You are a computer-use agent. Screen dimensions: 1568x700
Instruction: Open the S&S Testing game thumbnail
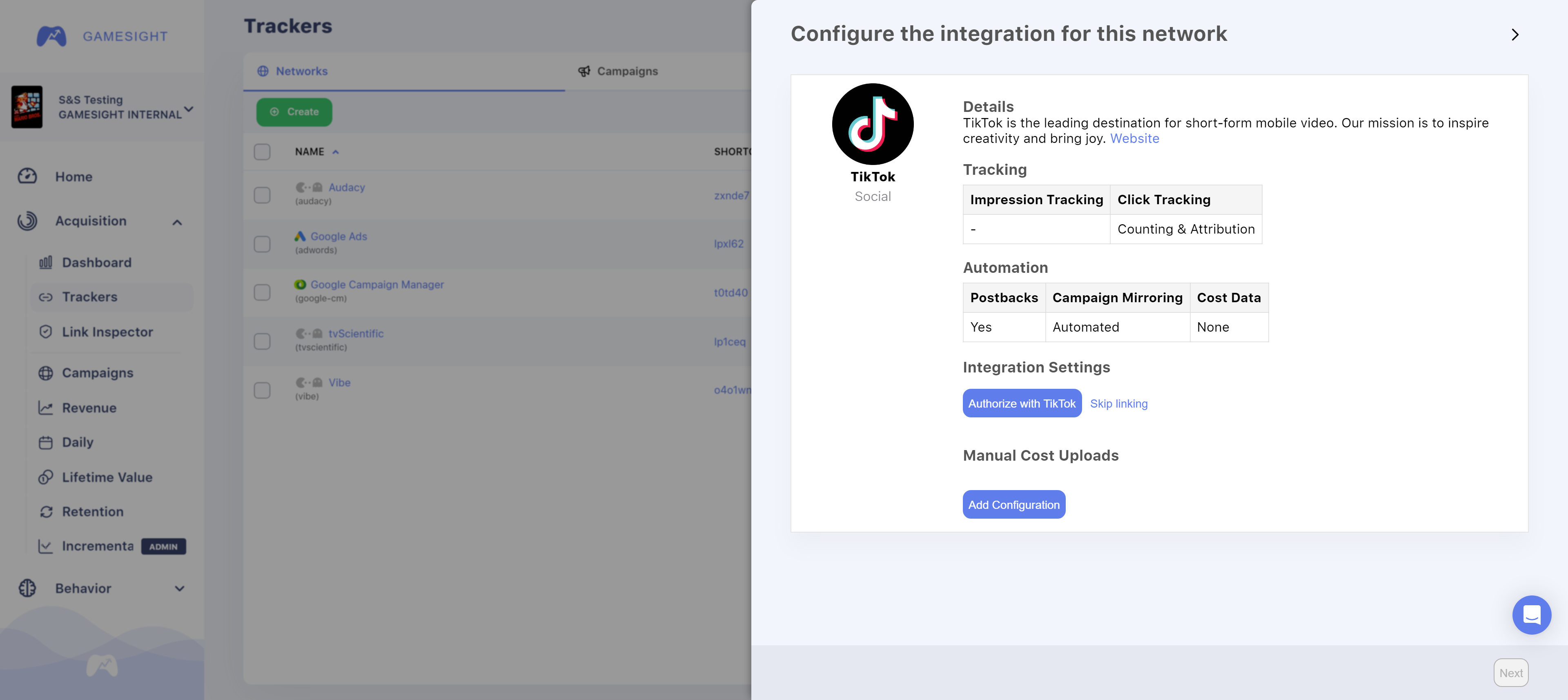[x=27, y=107]
